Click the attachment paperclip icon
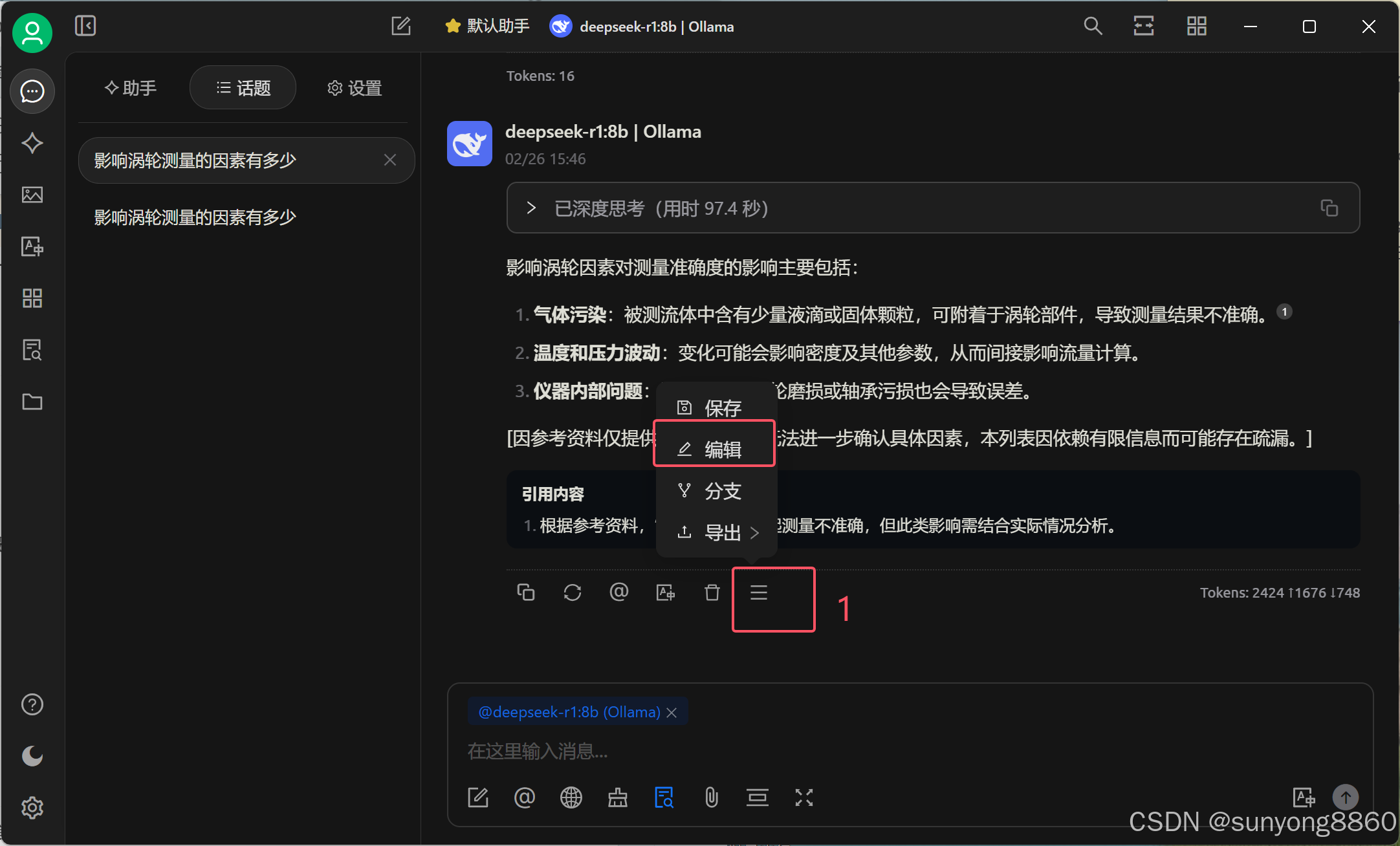This screenshot has width=1400, height=846. pos(711,797)
